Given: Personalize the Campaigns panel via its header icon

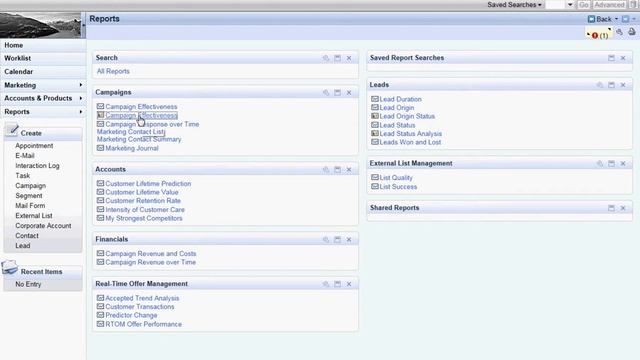Looking at the screenshot, I should click(326, 93).
